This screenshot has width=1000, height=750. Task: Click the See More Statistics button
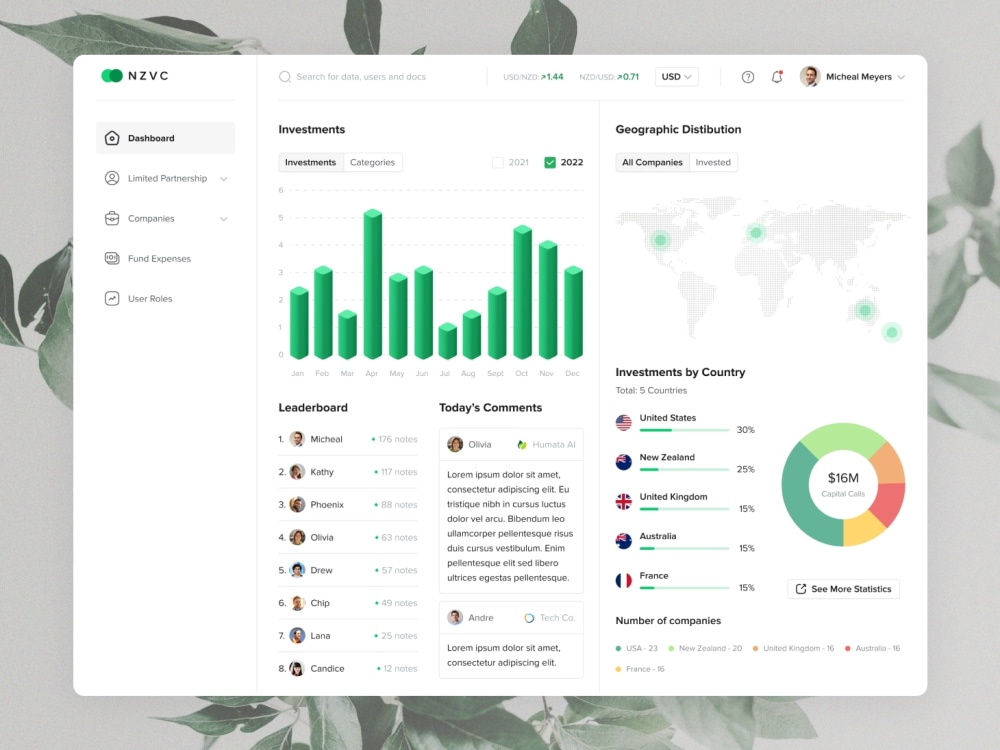[843, 589]
